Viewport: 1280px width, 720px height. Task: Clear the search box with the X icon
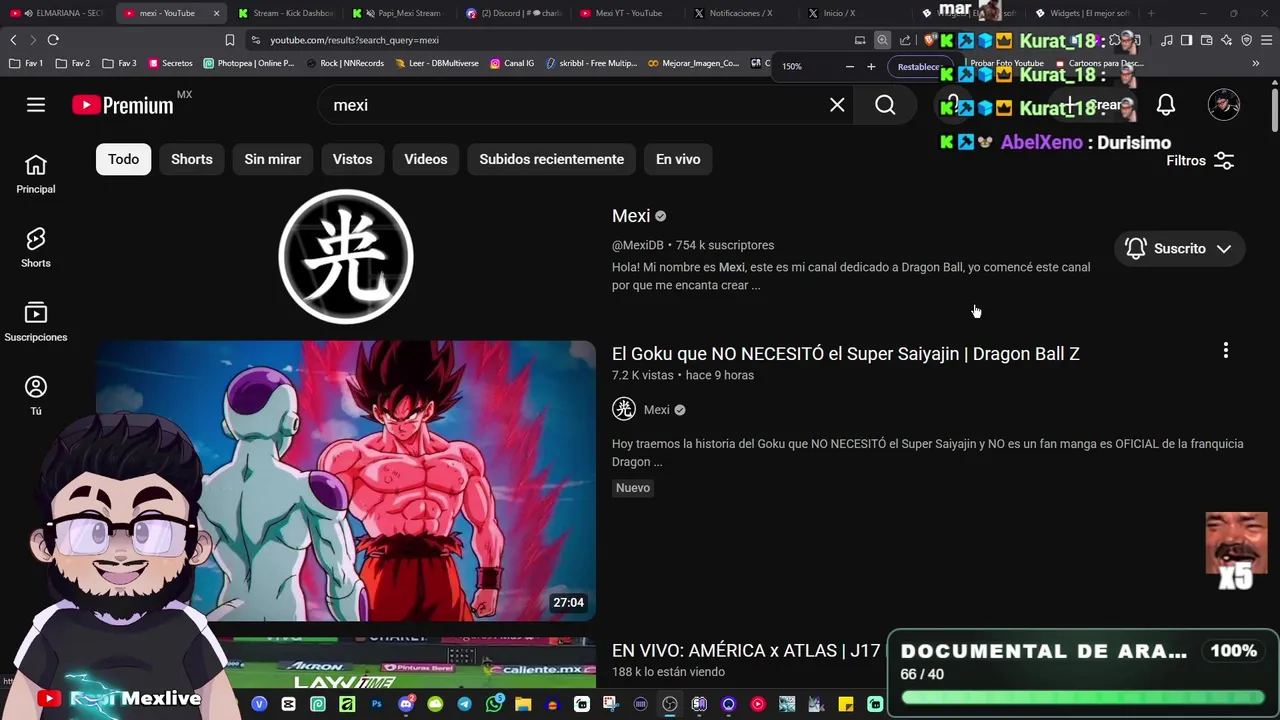click(837, 105)
